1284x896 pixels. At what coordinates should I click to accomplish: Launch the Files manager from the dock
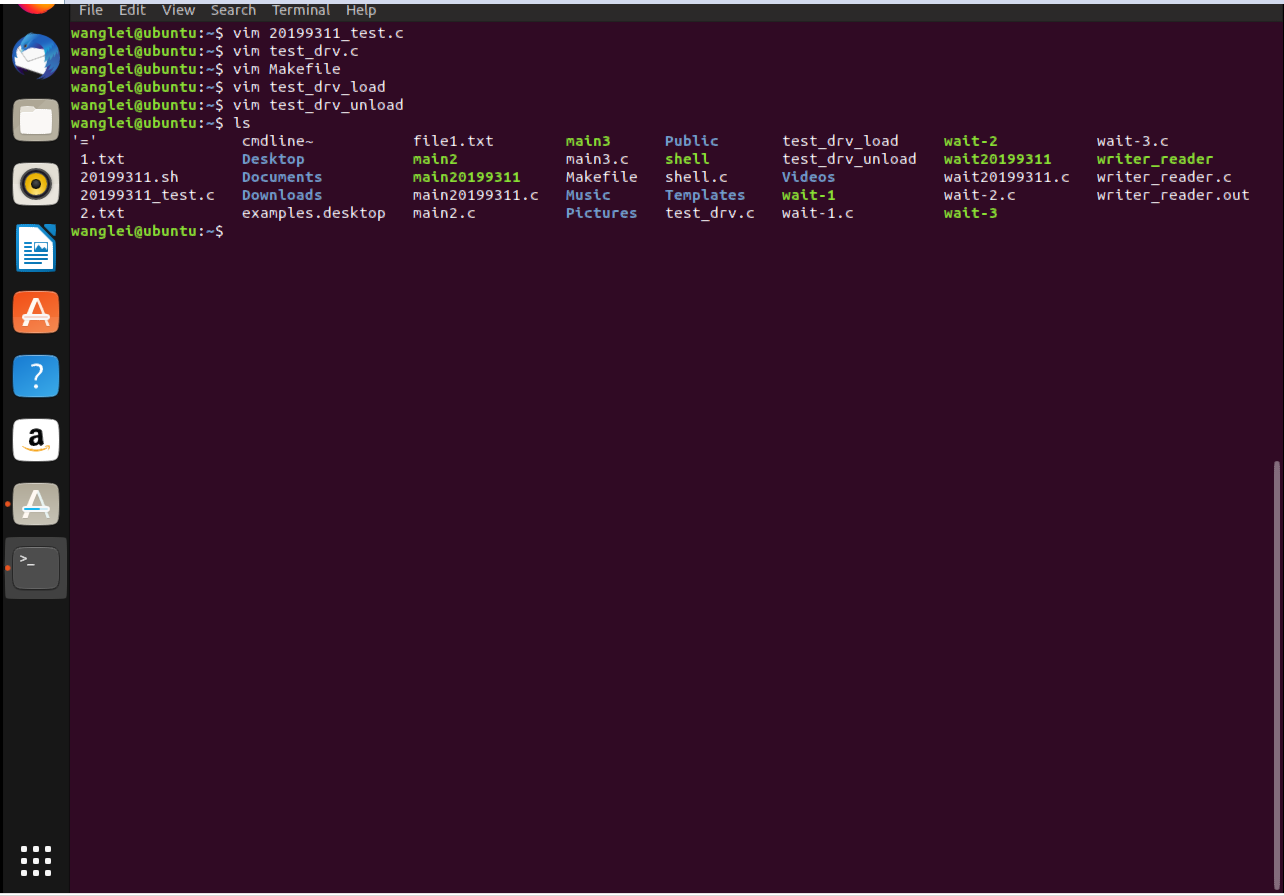click(x=36, y=121)
